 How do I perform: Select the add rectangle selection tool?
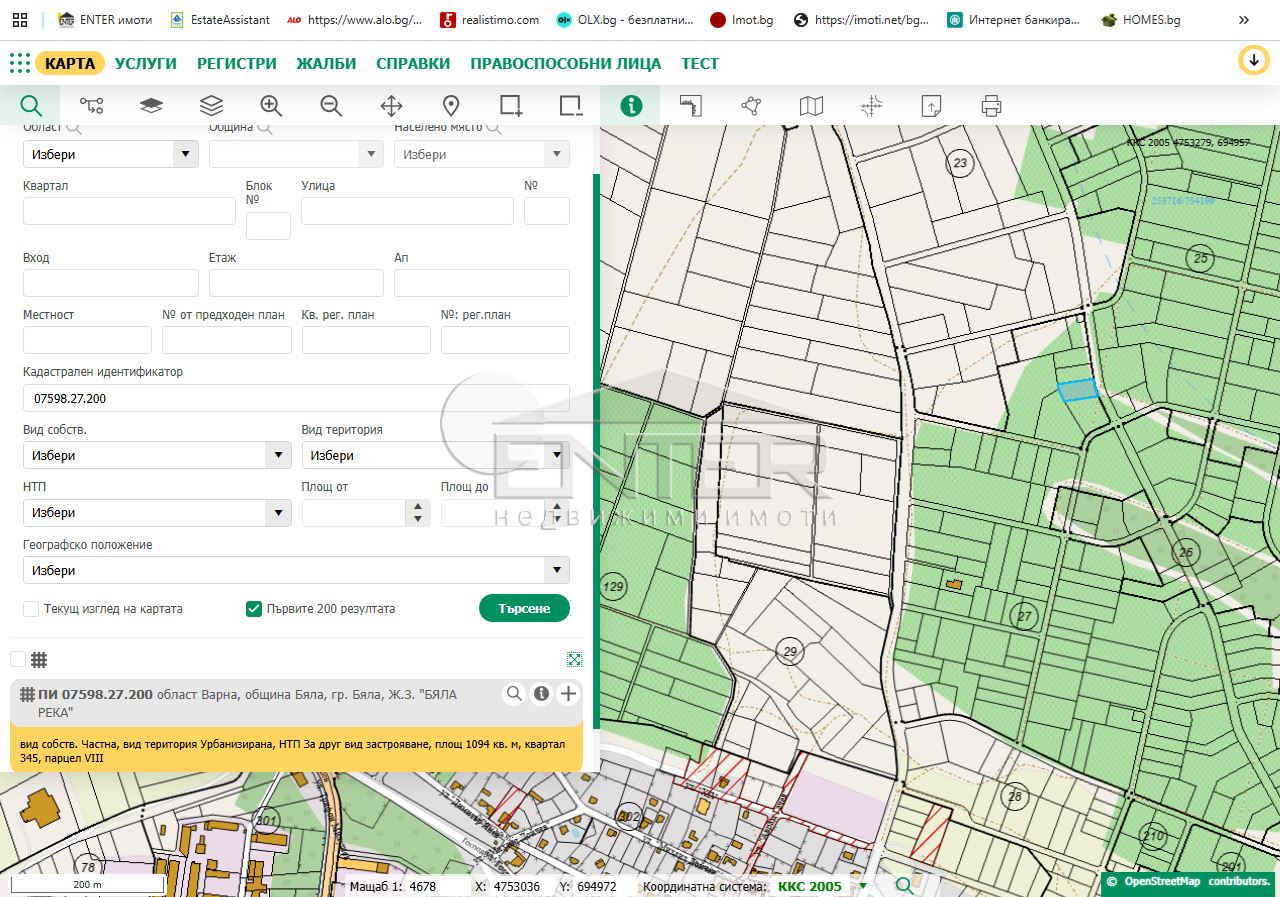(511, 105)
